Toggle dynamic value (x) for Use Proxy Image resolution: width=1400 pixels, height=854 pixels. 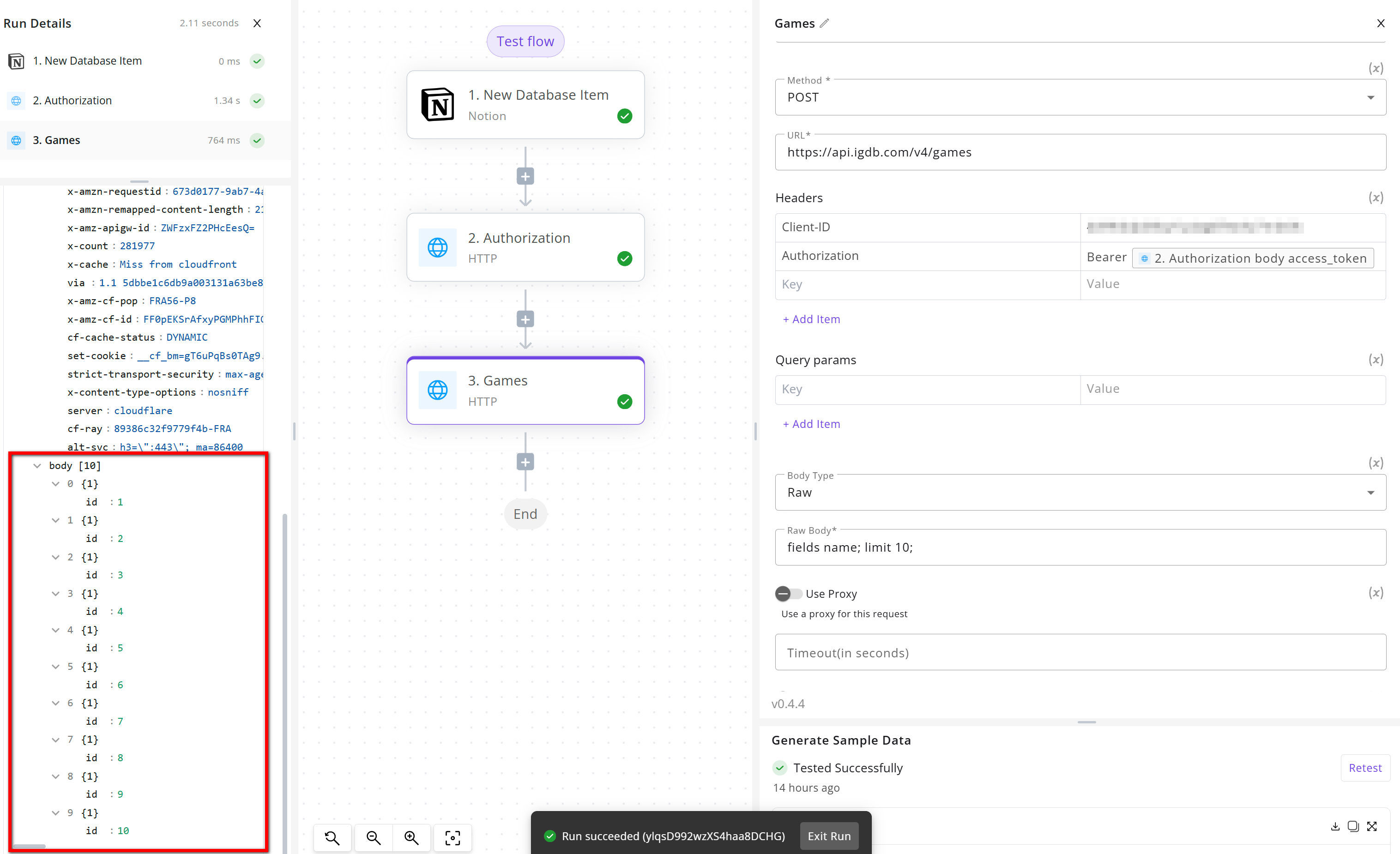tap(1376, 593)
